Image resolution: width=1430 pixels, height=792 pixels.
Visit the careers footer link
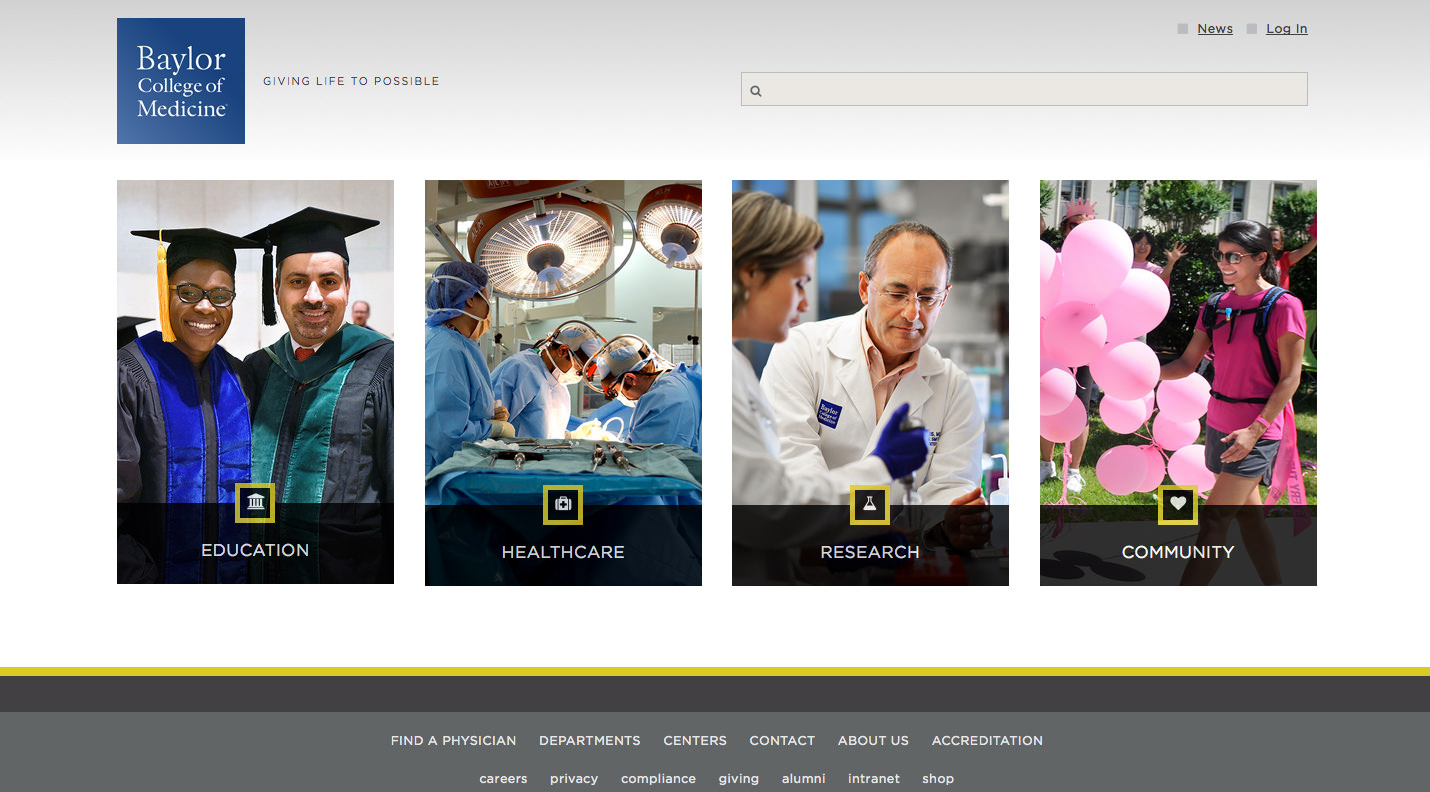pos(503,779)
